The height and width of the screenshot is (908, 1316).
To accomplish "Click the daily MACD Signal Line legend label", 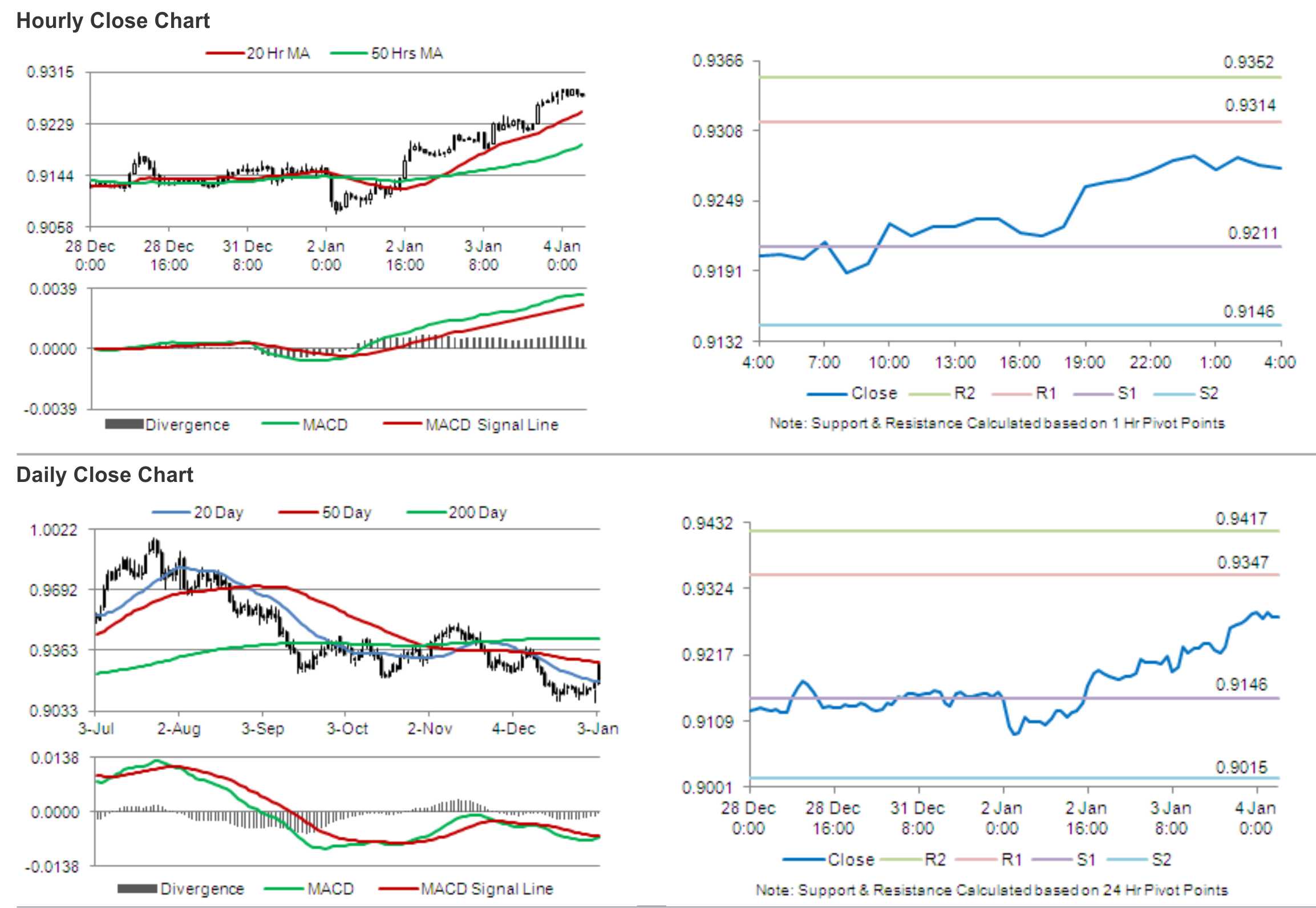I will [487, 889].
